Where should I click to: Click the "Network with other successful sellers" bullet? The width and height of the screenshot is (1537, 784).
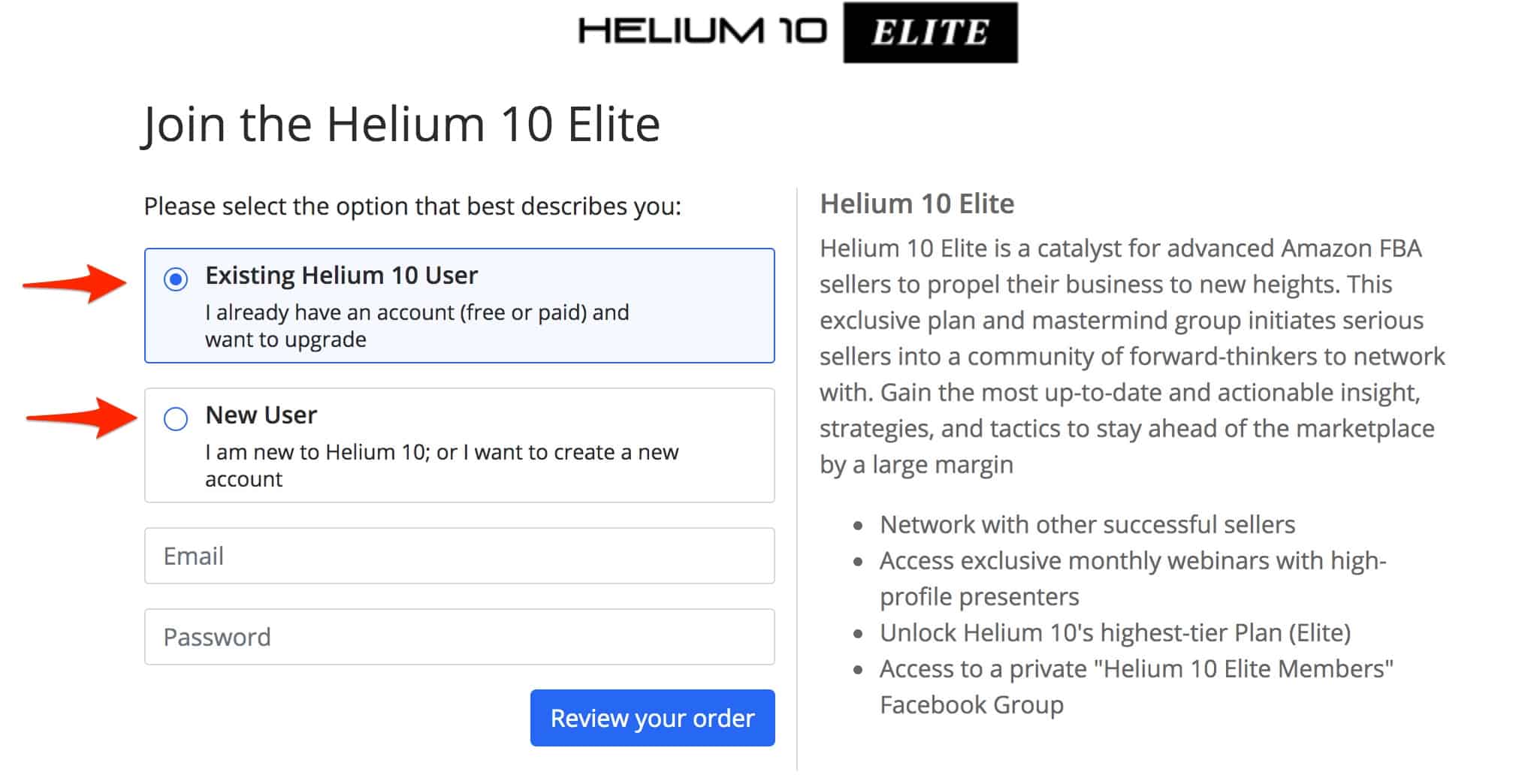(1087, 524)
